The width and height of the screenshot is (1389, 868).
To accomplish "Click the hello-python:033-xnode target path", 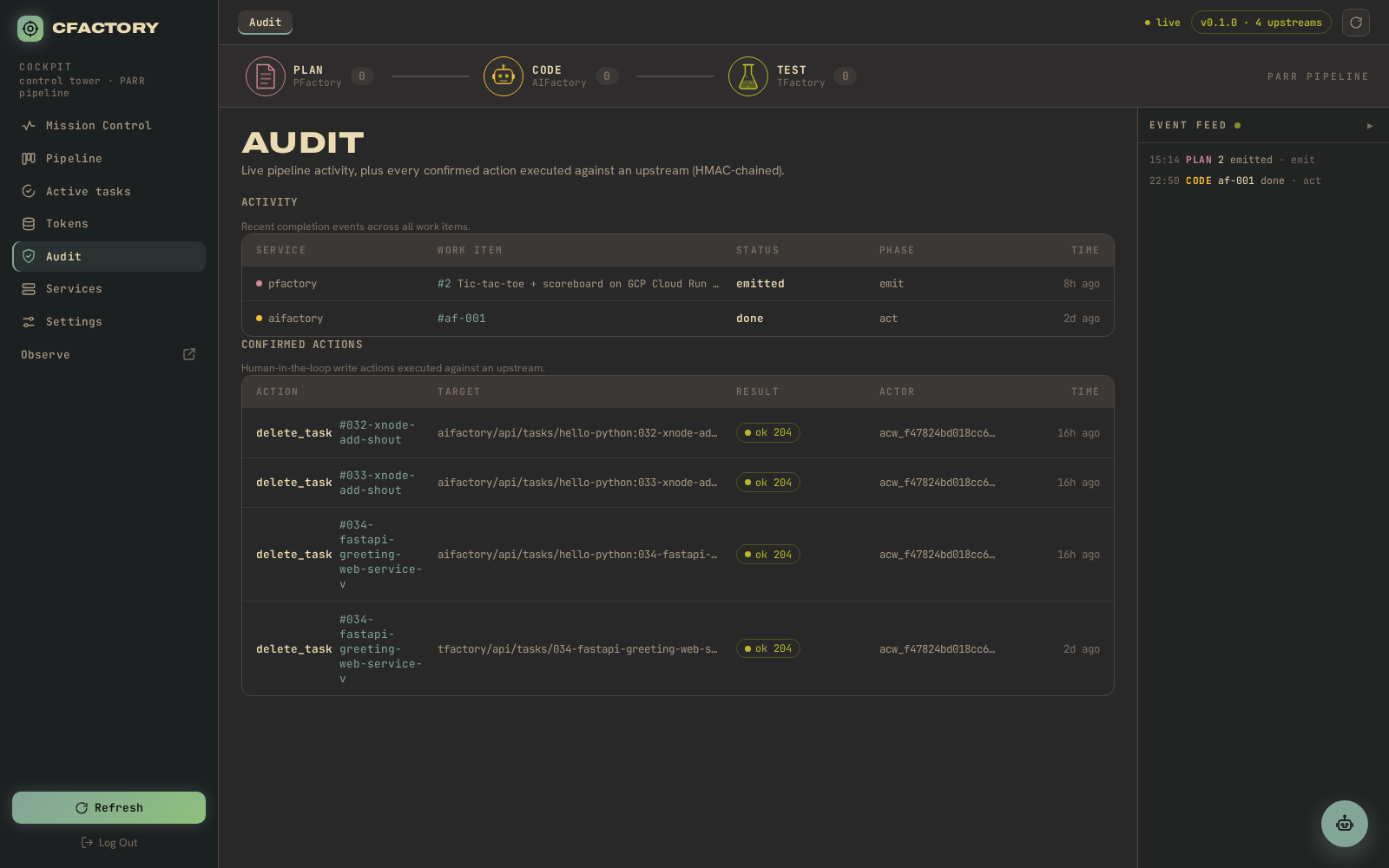I will point(577,483).
